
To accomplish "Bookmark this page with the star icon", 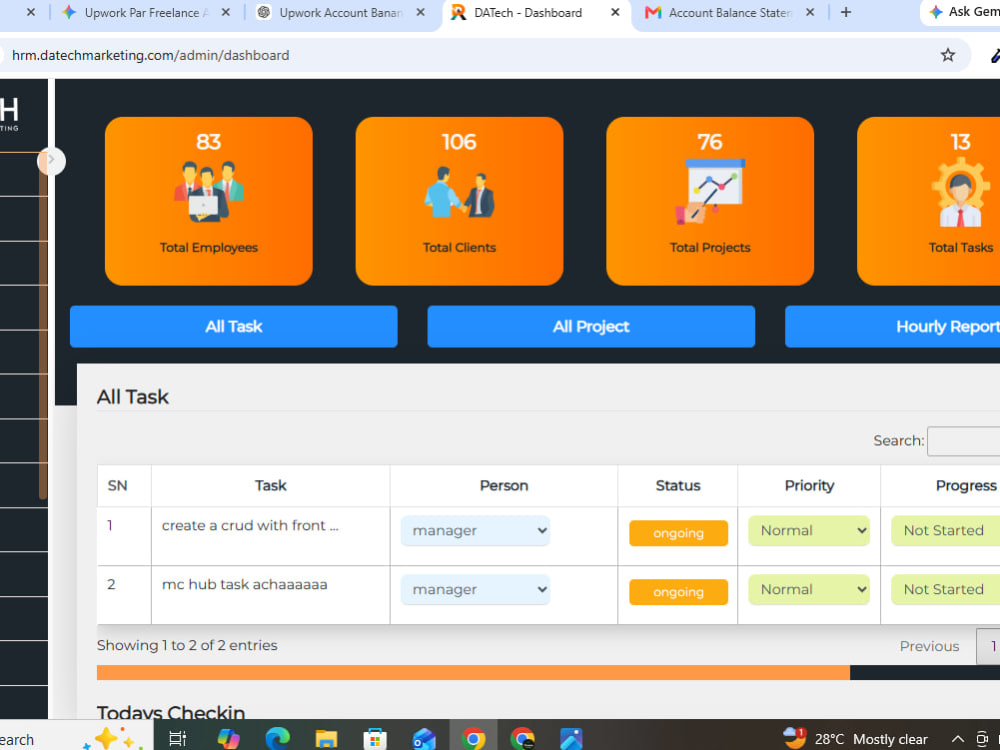I will point(948,55).
